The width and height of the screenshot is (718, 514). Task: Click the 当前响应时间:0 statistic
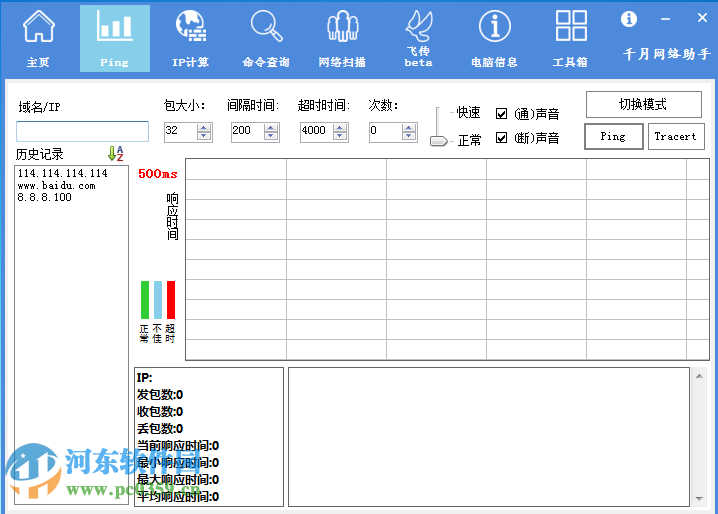point(178,445)
